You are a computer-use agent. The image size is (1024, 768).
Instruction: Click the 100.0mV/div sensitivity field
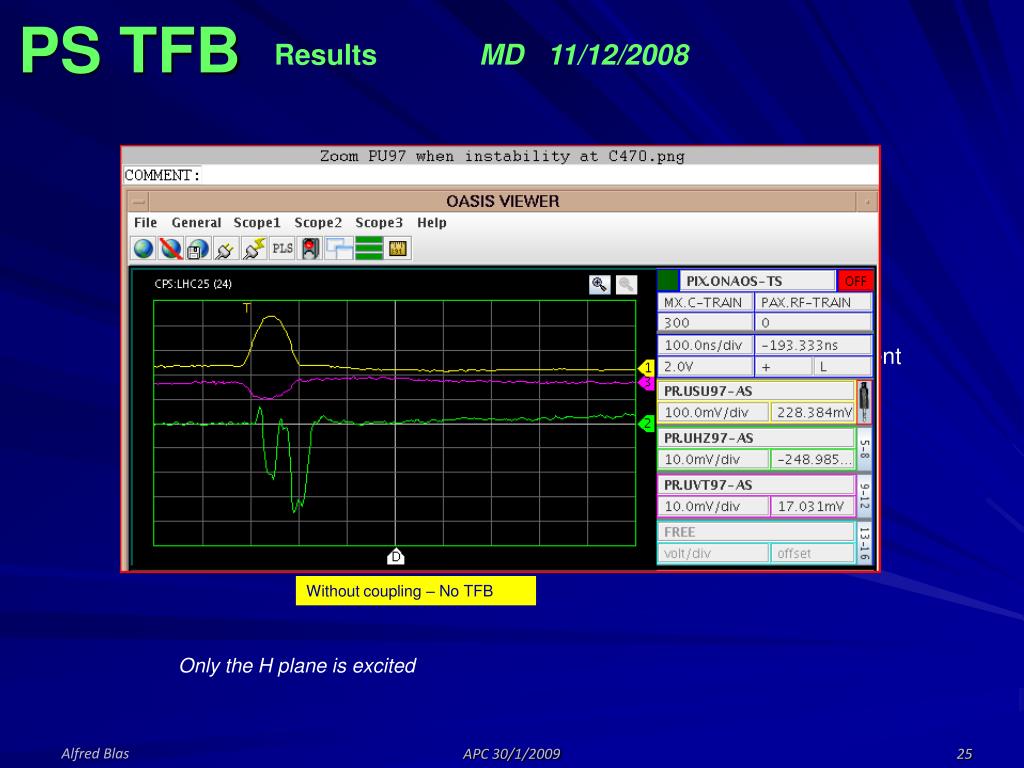coord(713,412)
